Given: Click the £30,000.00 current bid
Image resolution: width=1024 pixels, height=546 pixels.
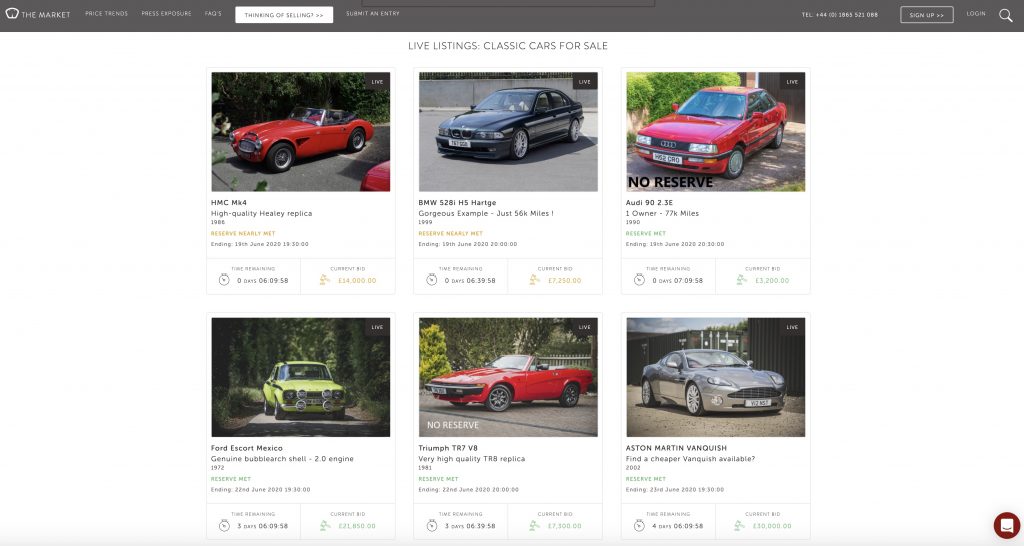Looking at the screenshot, I should click(x=772, y=526).
